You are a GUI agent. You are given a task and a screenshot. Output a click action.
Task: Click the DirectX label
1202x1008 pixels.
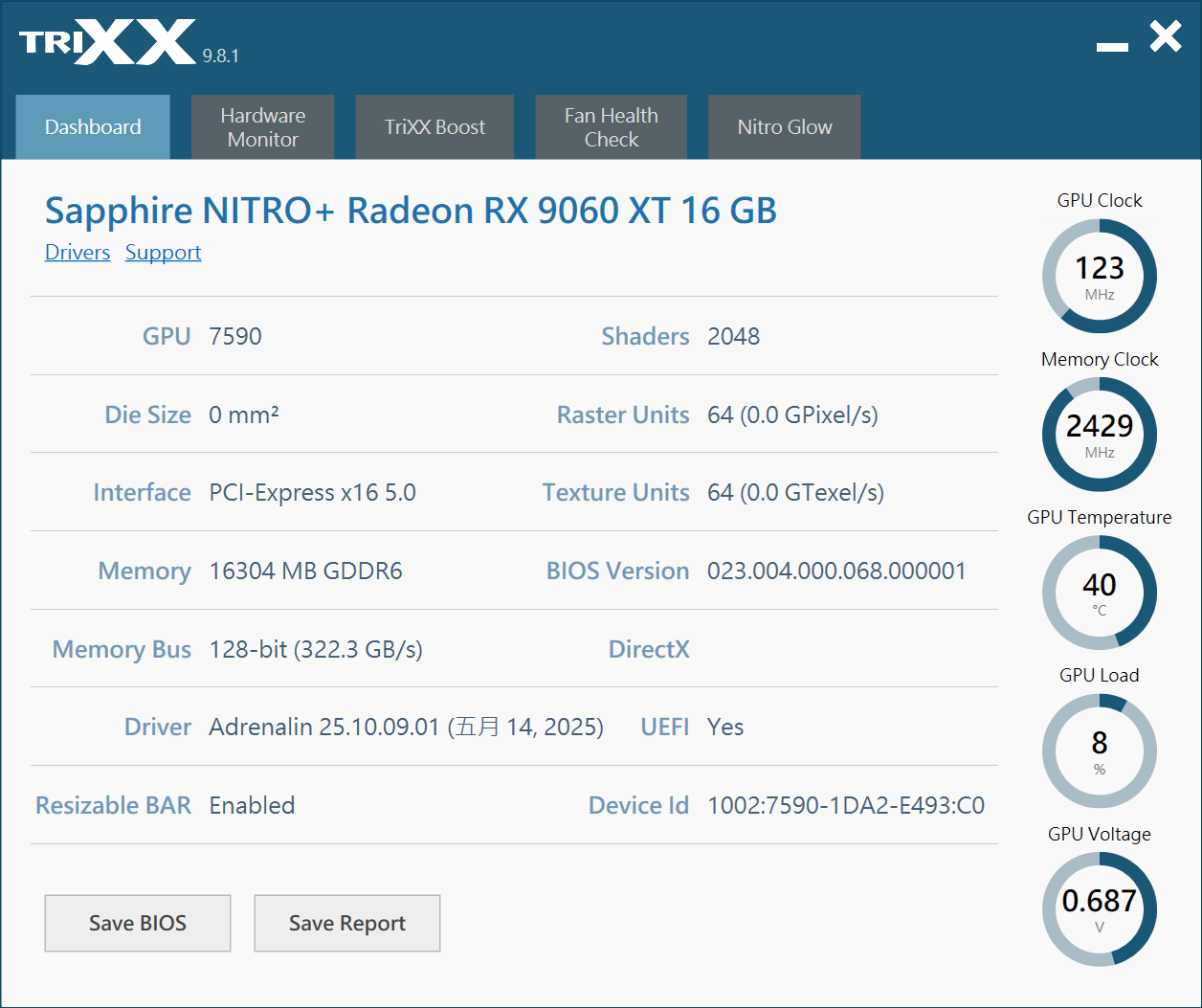point(649,649)
